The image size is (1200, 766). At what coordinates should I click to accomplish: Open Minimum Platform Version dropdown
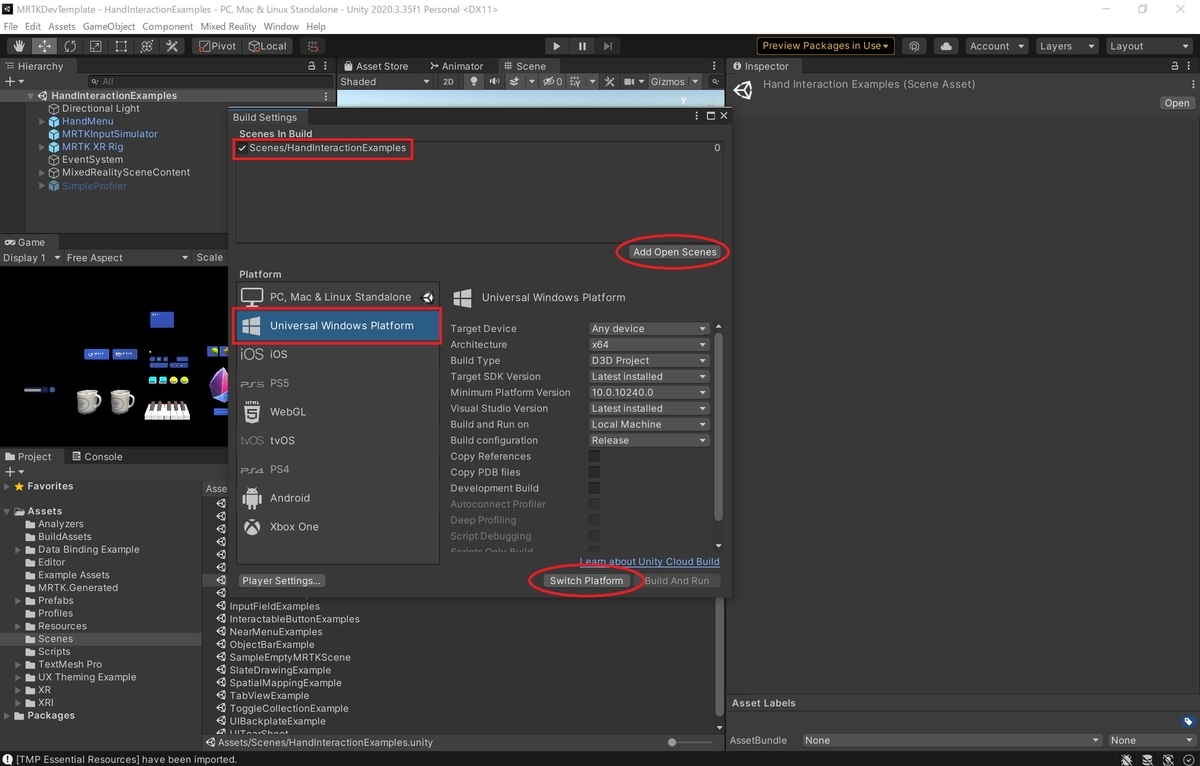(649, 392)
